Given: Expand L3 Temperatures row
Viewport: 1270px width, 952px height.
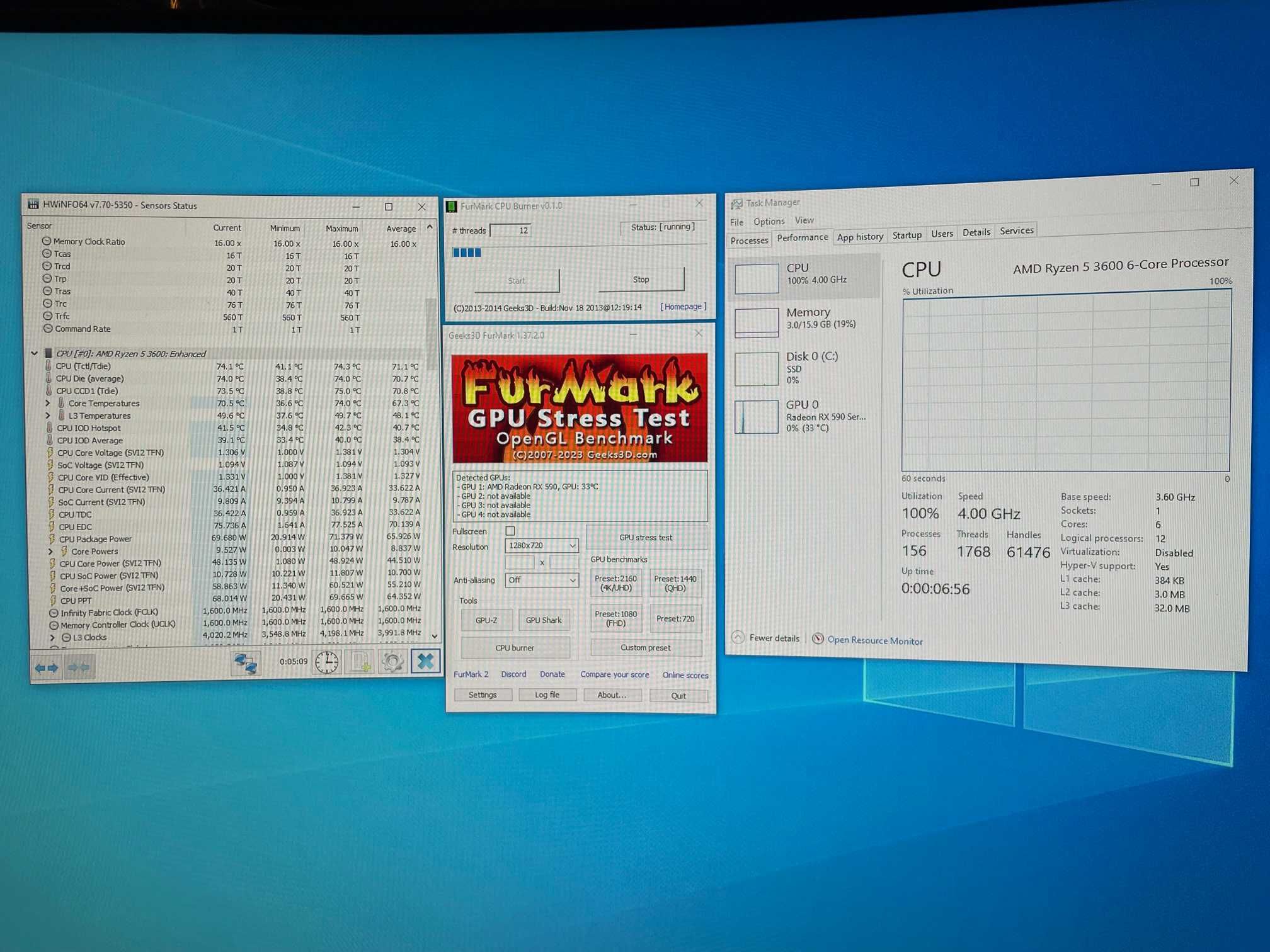Looking at the screenshot, I should pos(48,416).
